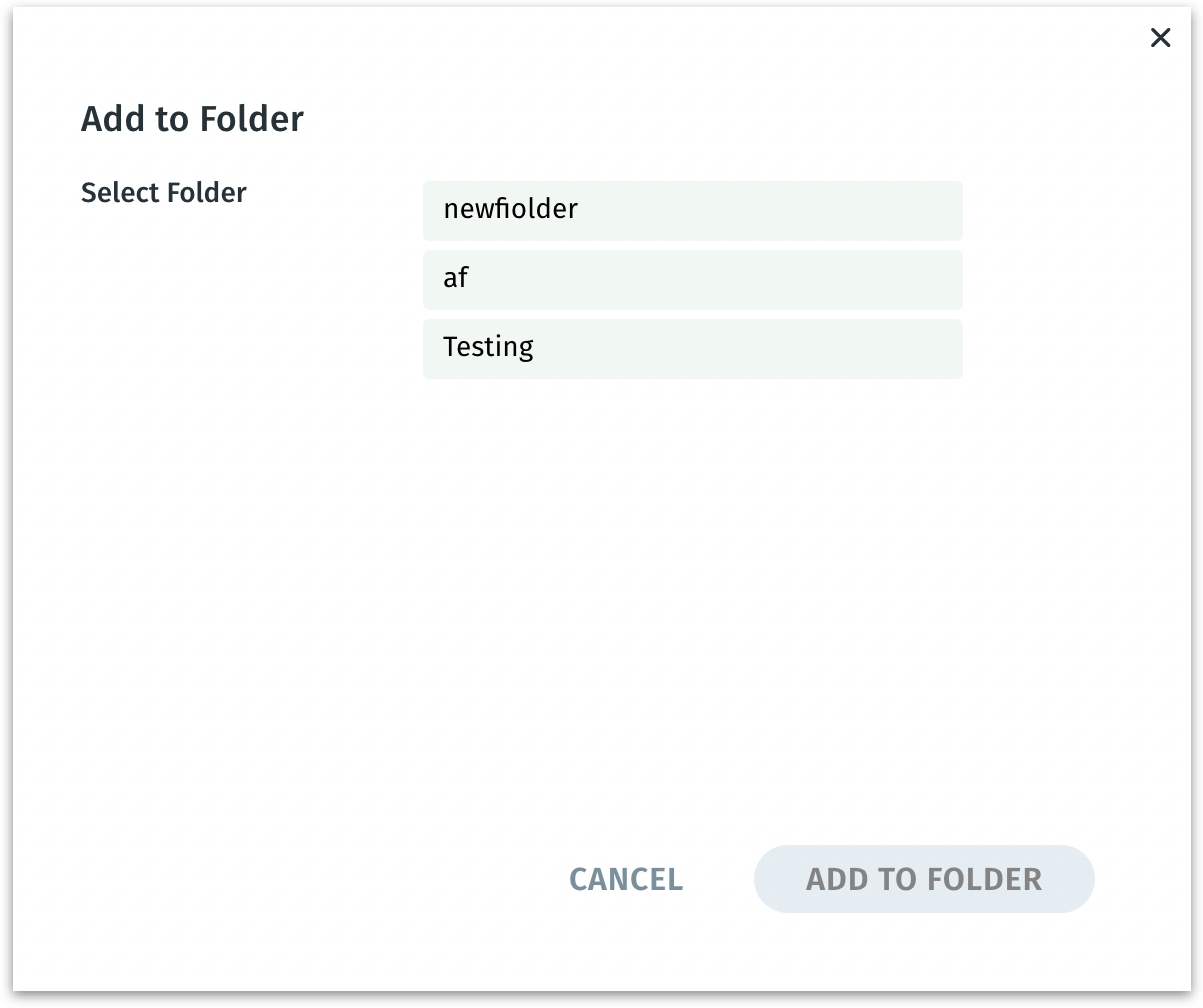Image resolution: width=1203 pixels, height=1008 pixels.
Task: Abort adding to folder via Cancel
Action: click(x=626, y=879)
